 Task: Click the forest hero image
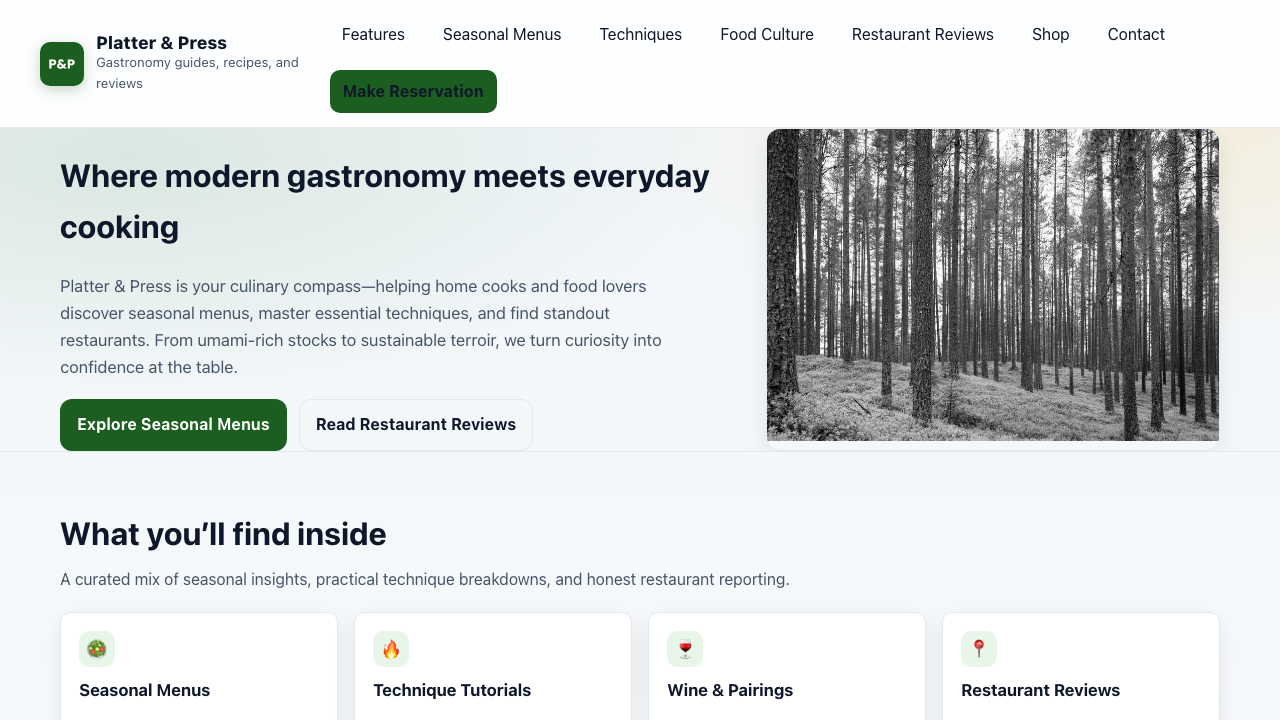pos(992,284)
